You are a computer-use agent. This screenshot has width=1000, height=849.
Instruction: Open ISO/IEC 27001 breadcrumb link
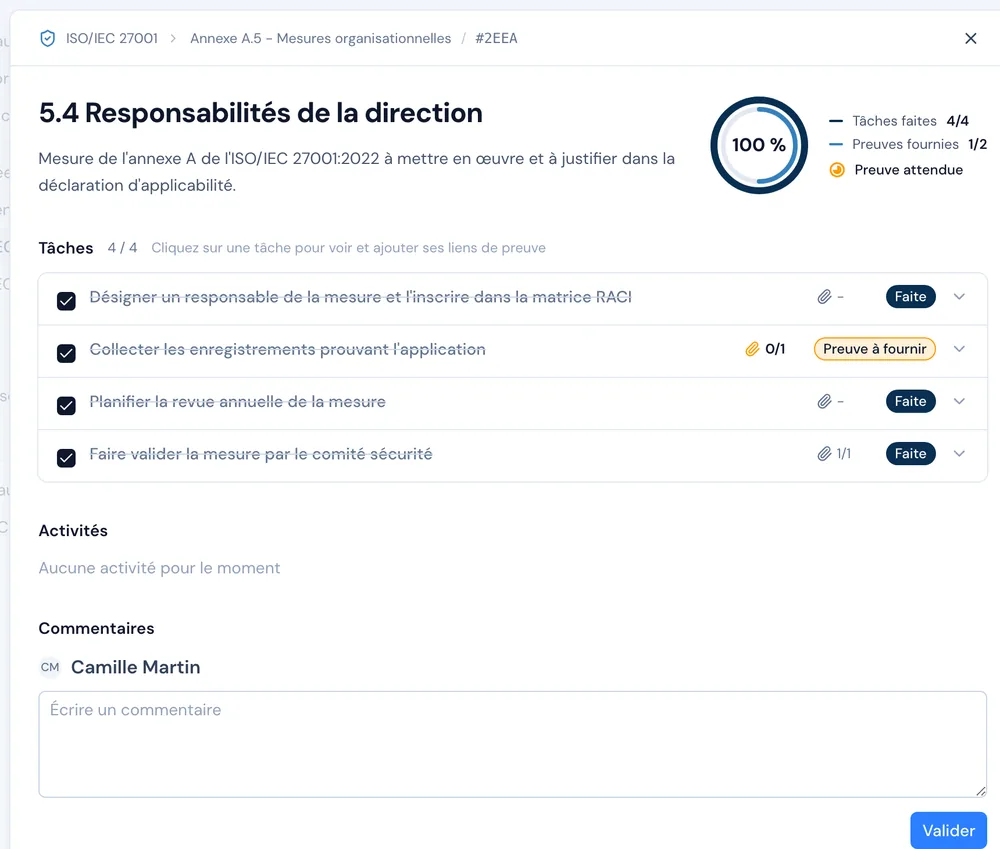click(112, 38)
